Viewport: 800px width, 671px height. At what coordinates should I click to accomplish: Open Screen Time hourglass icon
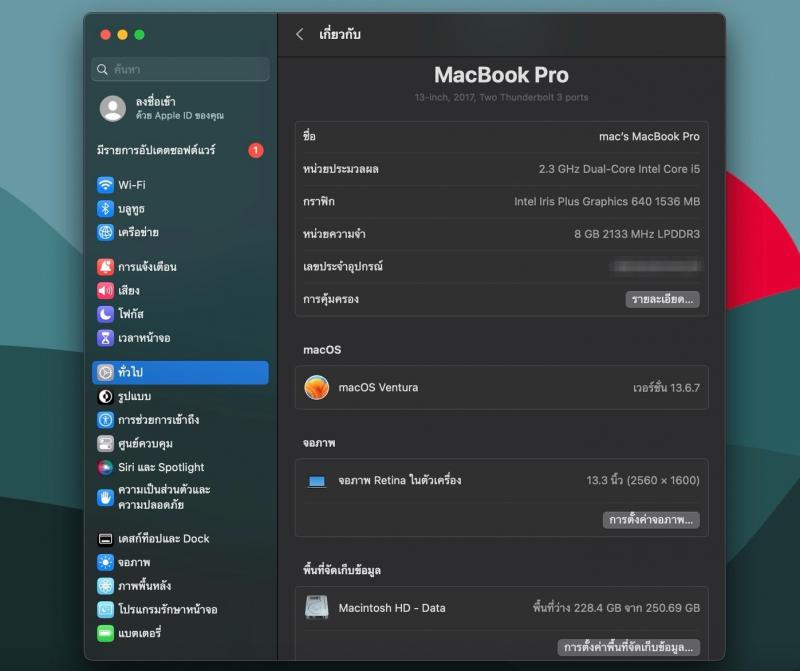[105, 338]
